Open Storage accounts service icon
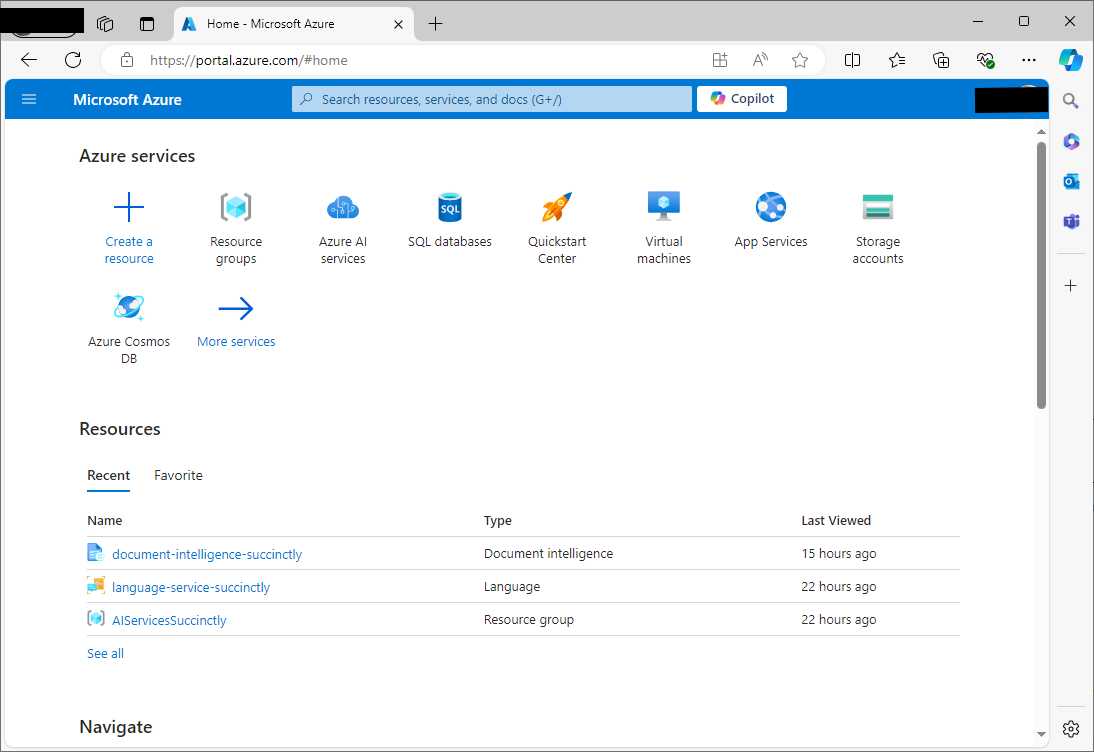 [x=878, y=207]
